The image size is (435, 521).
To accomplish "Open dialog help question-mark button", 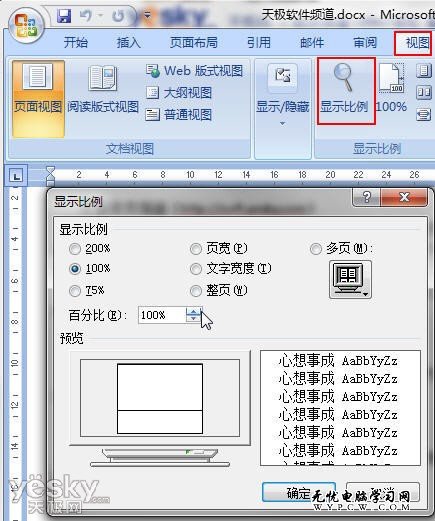I will tap(366, 198).
